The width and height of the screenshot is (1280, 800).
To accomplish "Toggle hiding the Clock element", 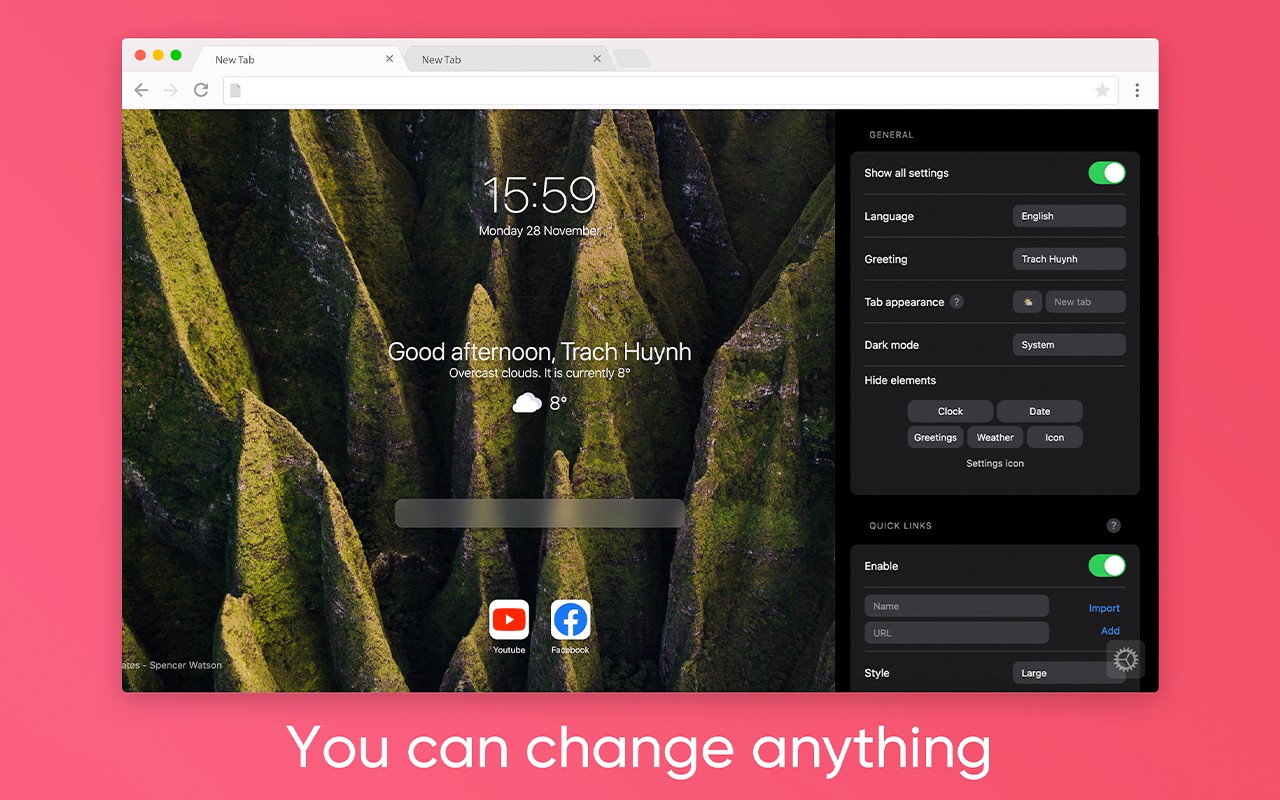I will pos(950,411).
